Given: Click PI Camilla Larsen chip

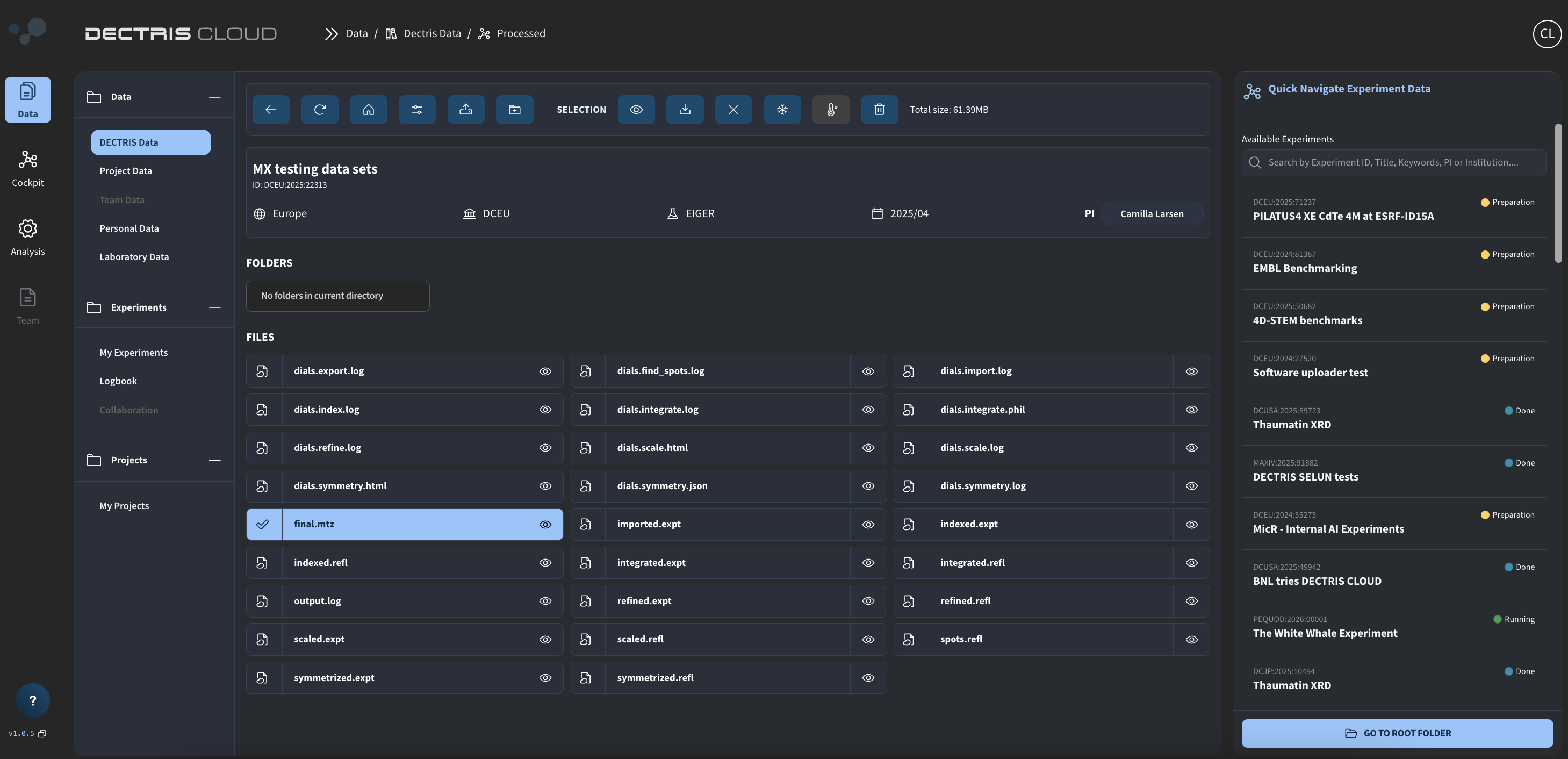Looking at the screenshot, I should 1152,213.
